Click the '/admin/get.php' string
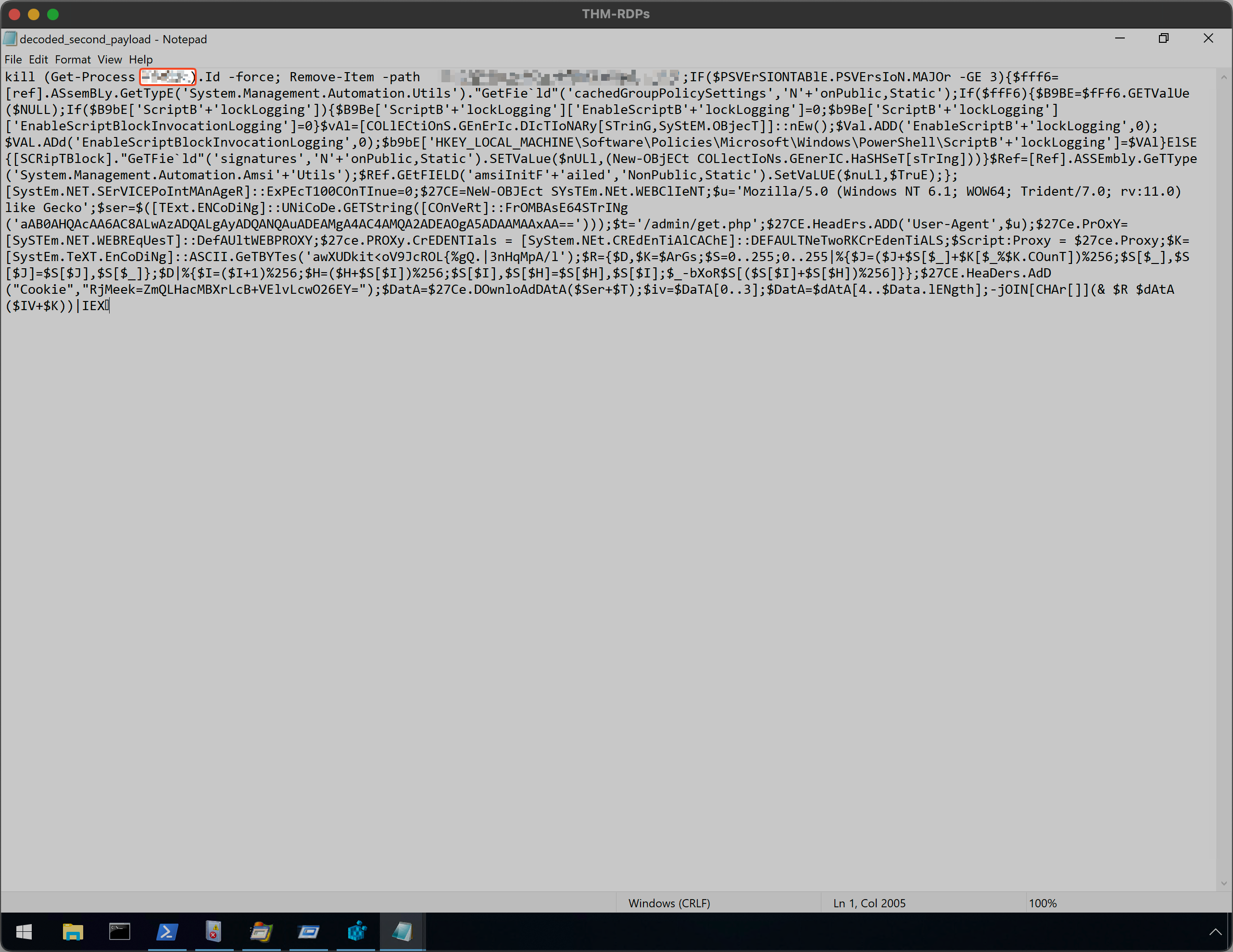 click(697, 224)
